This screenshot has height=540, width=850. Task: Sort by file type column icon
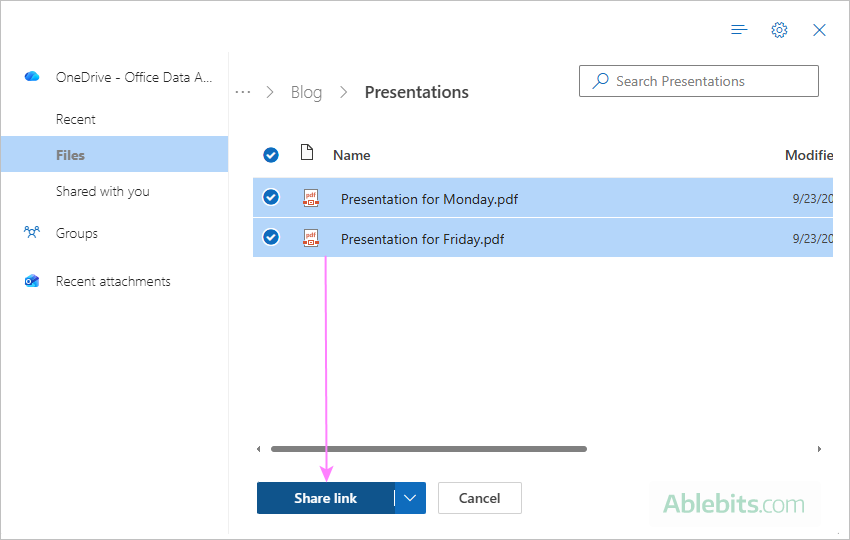307,153
